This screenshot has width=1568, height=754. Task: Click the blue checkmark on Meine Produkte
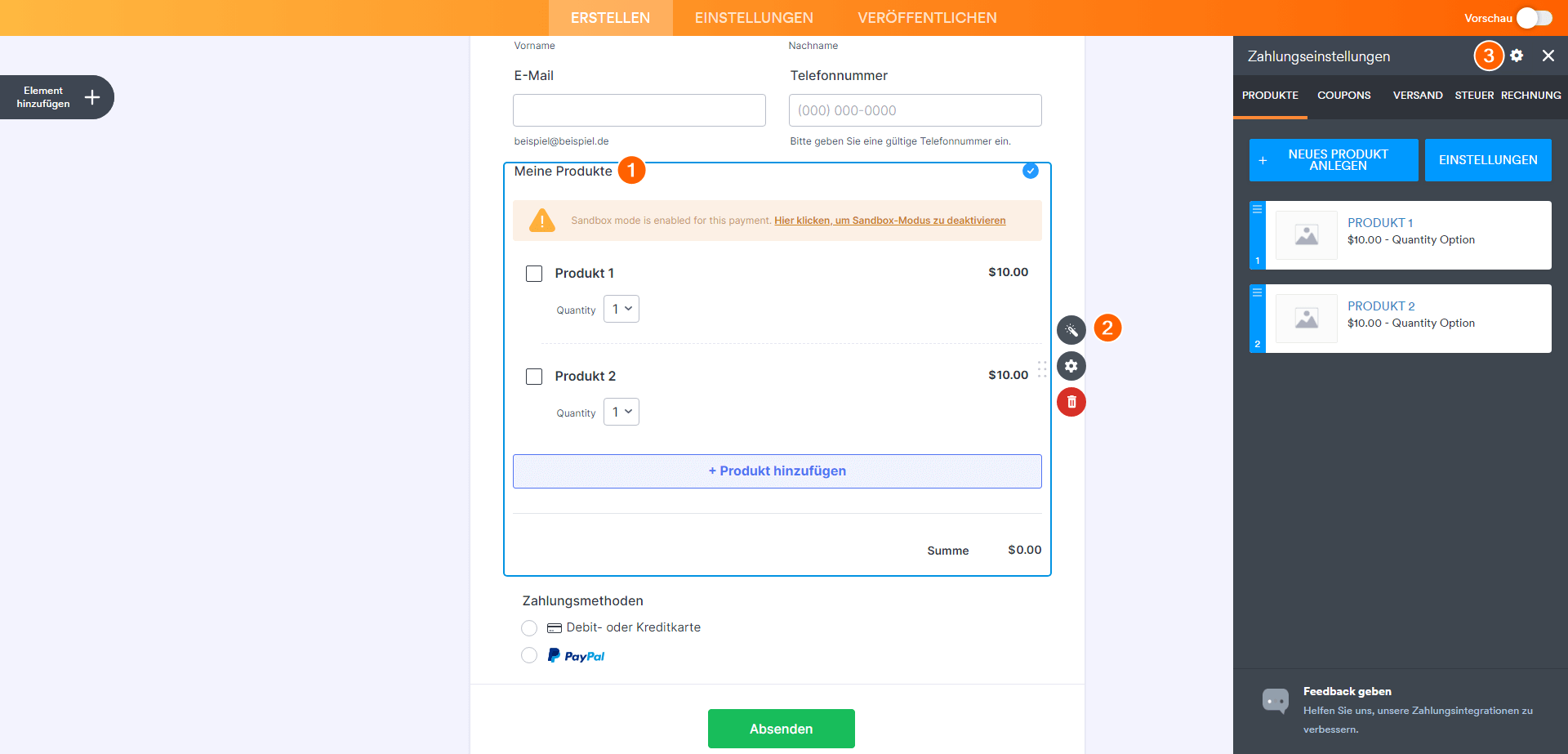click(x=1031, y=171)
